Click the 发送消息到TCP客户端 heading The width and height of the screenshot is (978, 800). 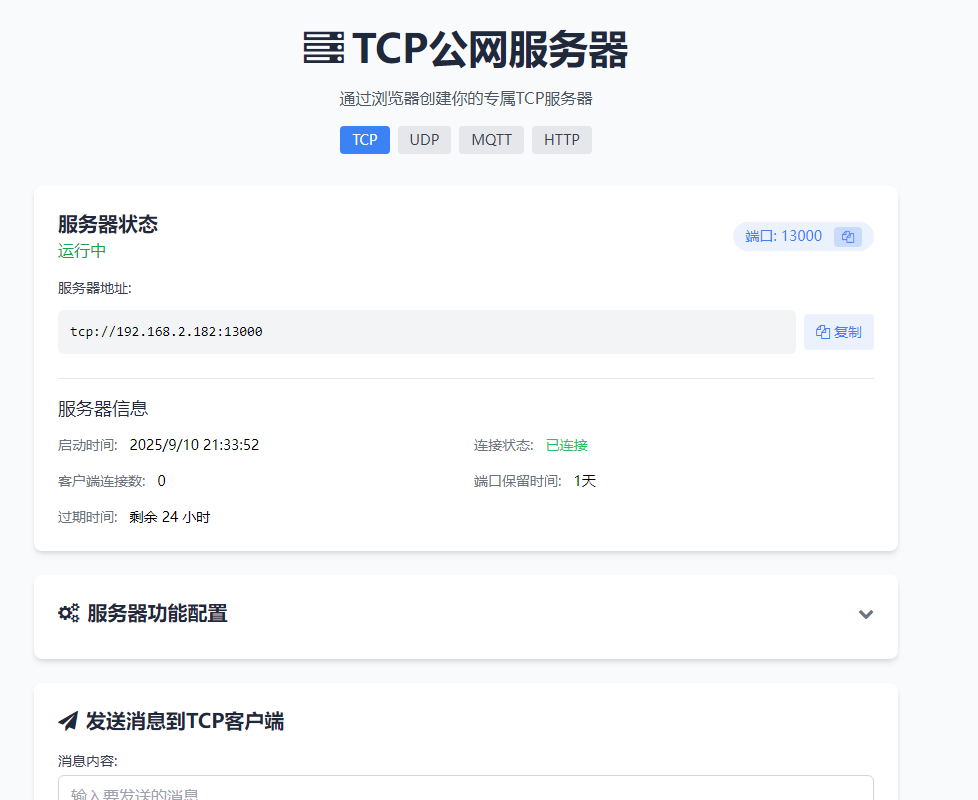tap(185, 721)
